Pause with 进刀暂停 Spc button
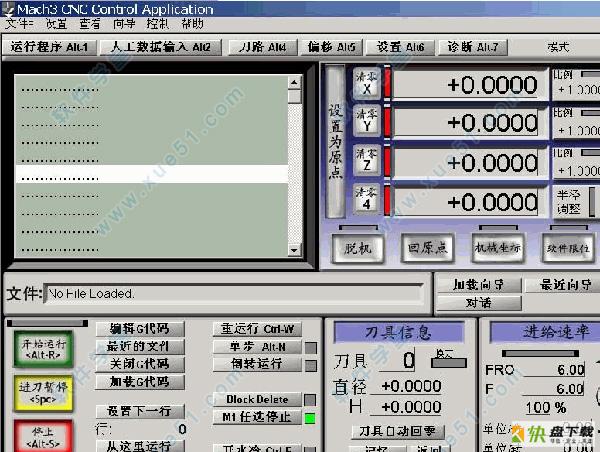The height and width of the screenshot is (452, 600). click(x=43, y=393)
